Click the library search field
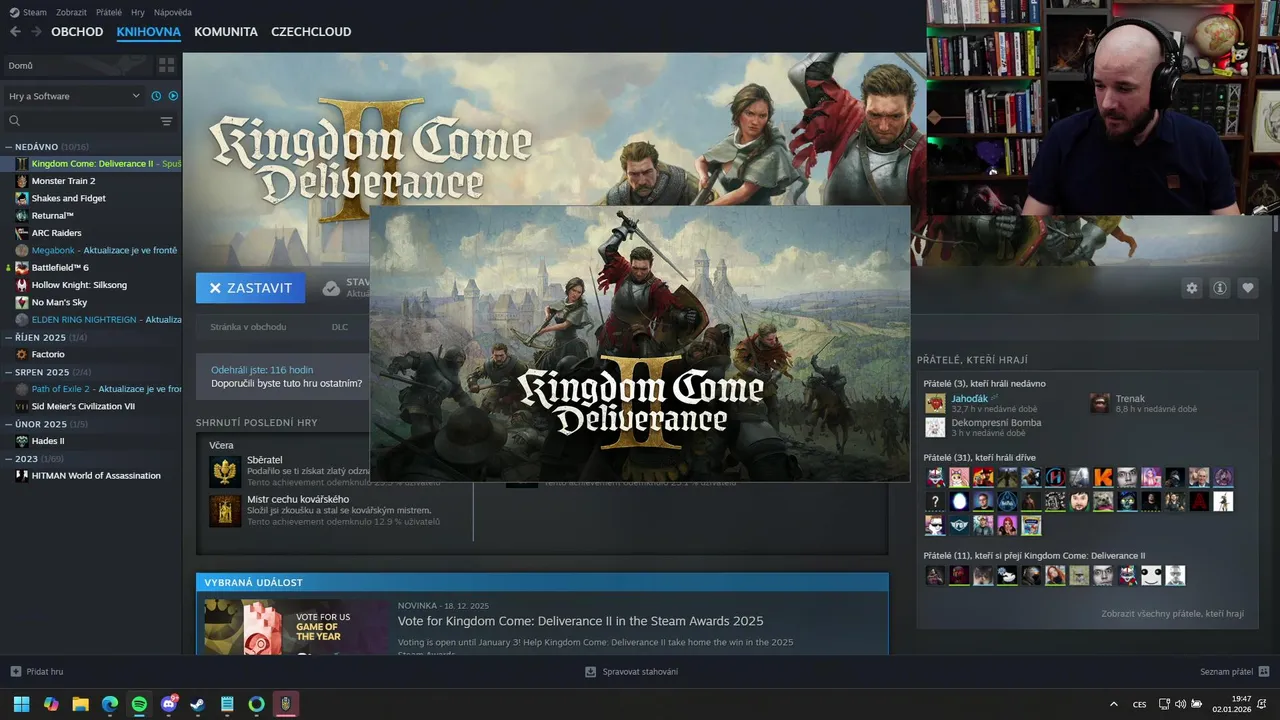 (80, 121)
